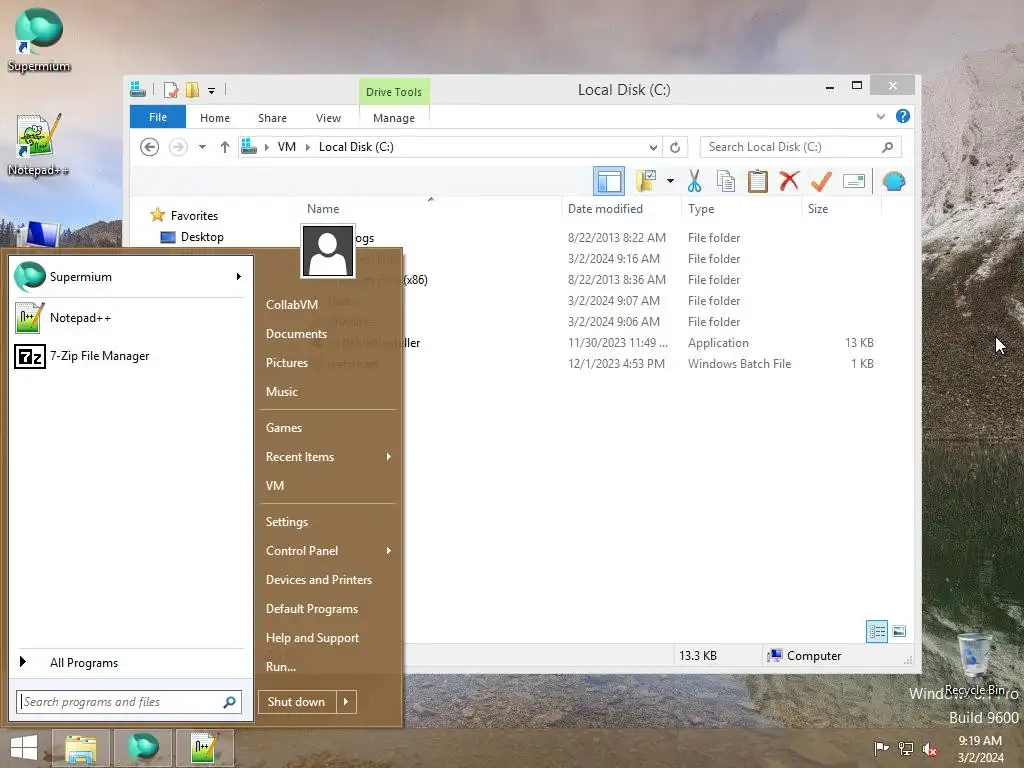Click the new folder toolbar icon
This screenshot has height=768, width=1024.
point(646,181)
